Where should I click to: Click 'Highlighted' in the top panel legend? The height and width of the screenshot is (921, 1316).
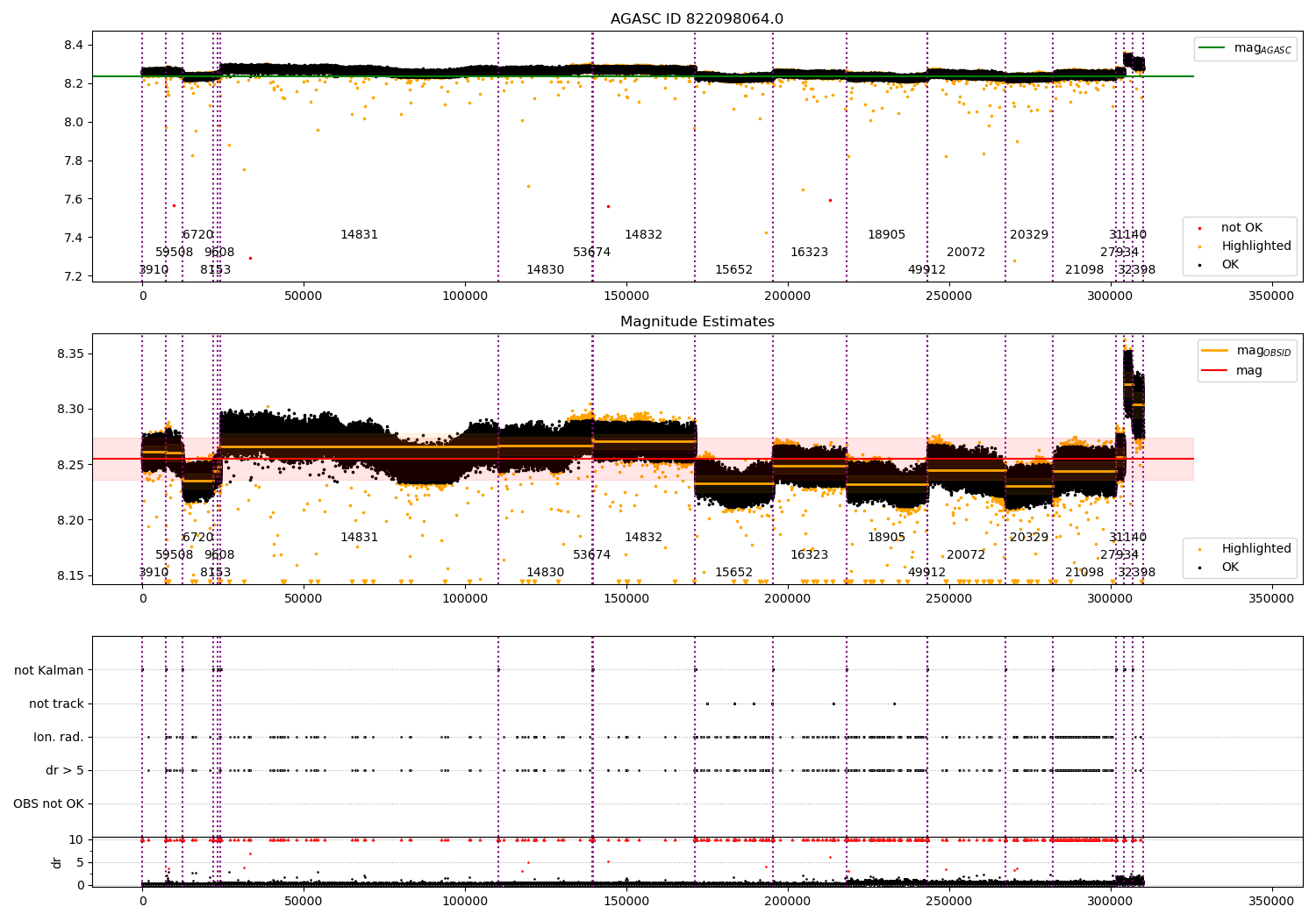[1246, 246]
